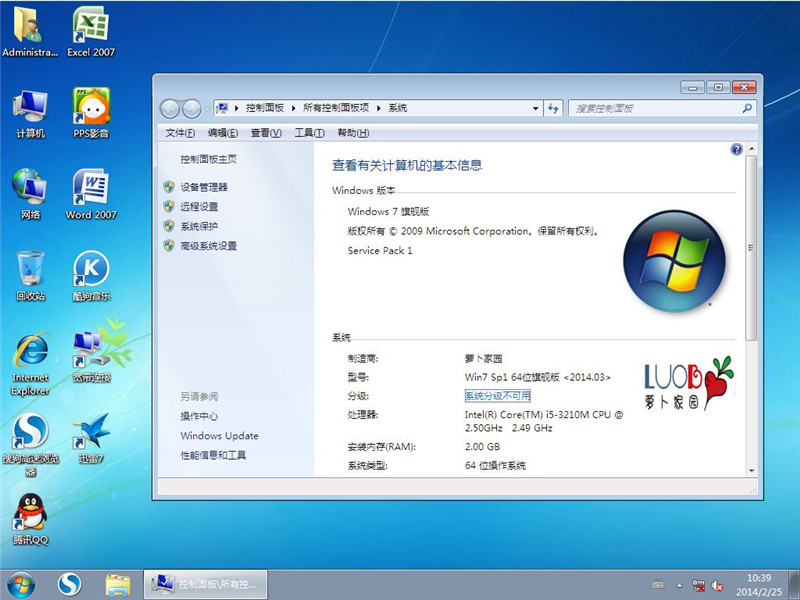Open the 帮助(H) menu
800x600 pixels.
click(x=353, y=133)
